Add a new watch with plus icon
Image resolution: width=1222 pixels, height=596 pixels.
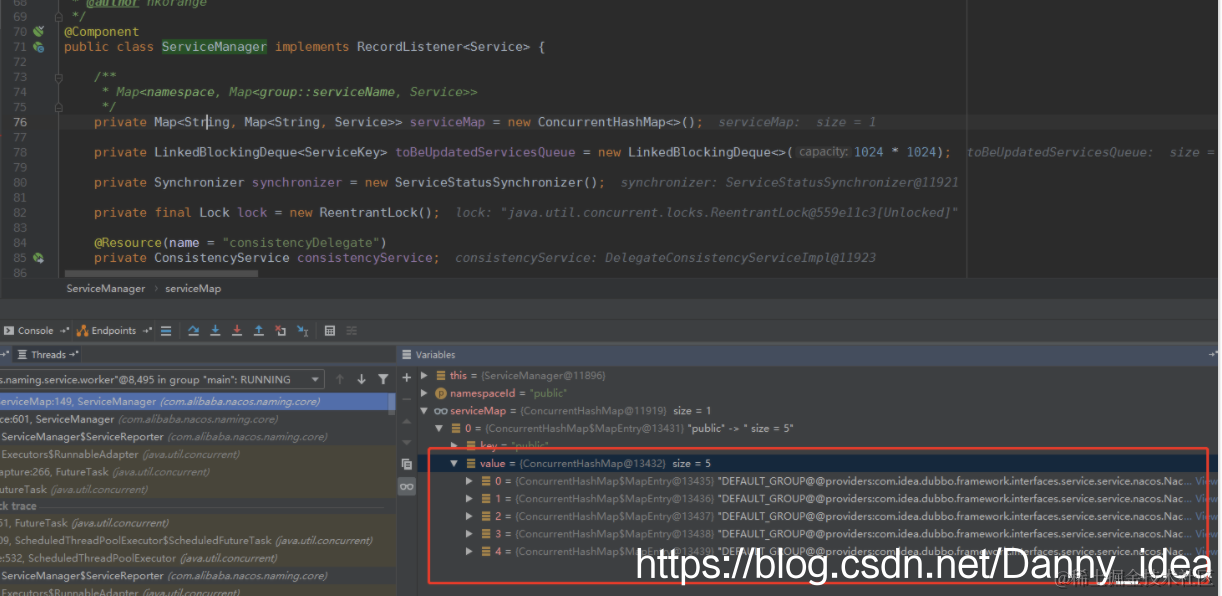[x=406, y=378]
